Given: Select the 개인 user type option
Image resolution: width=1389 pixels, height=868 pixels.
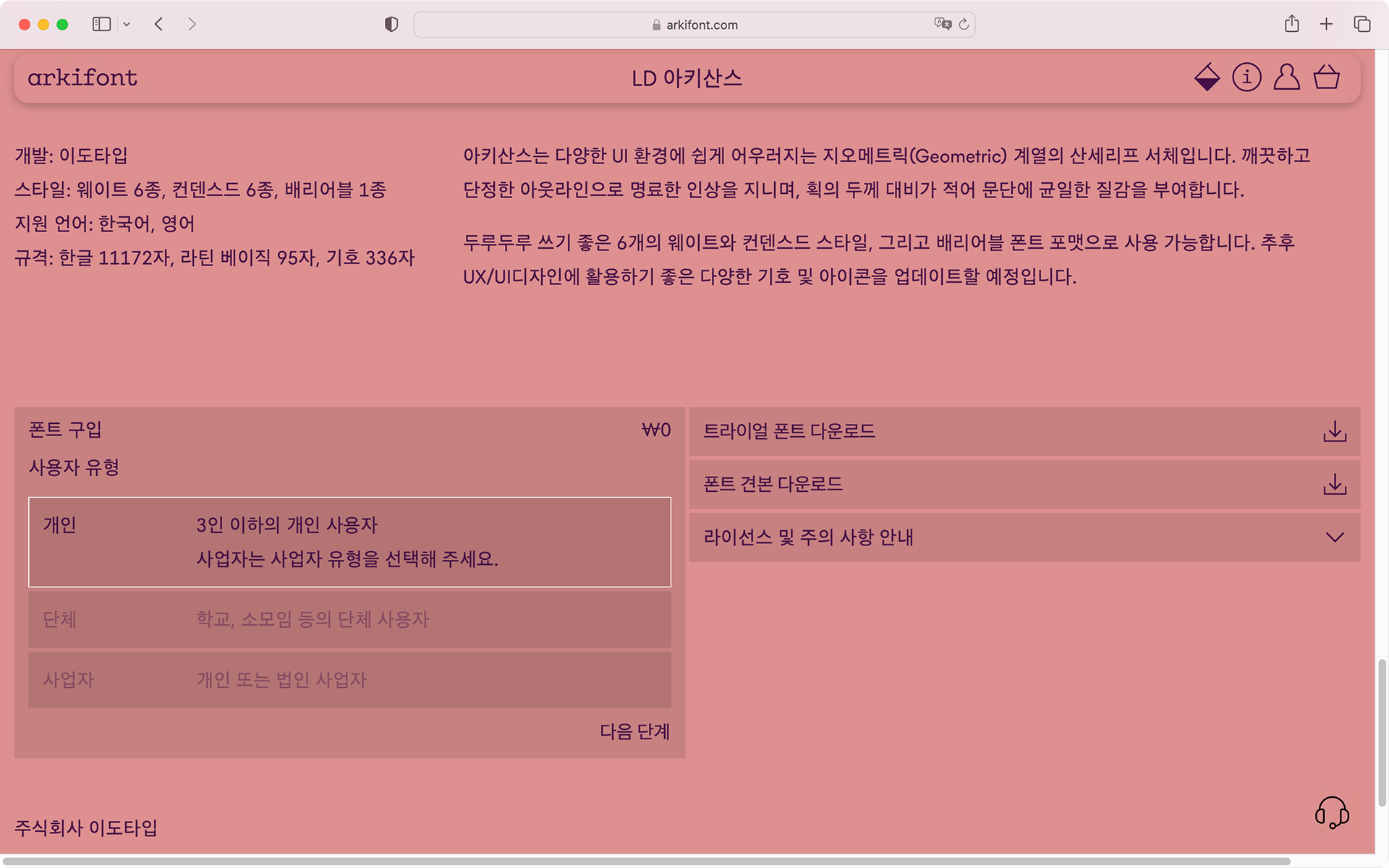Looking at the screenshot, I should click(349, 542).
